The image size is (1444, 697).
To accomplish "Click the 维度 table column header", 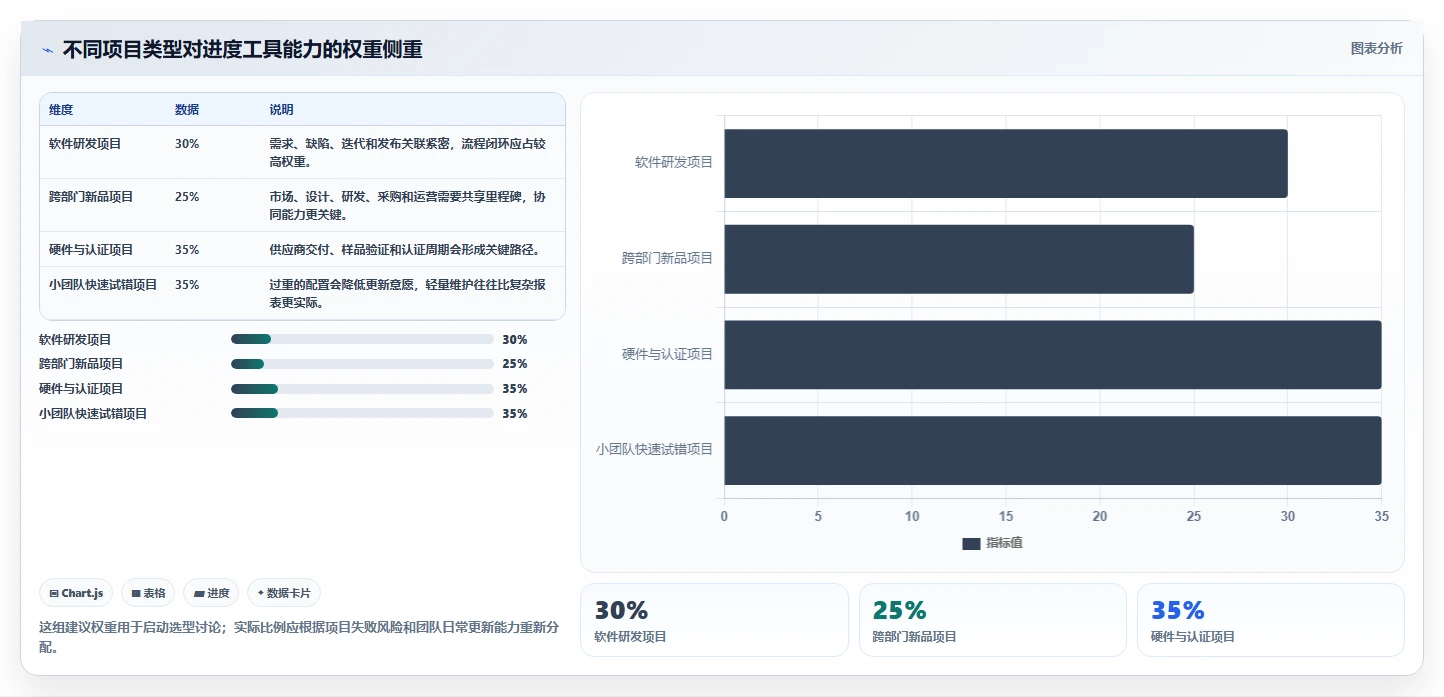I will pos(61,110).
